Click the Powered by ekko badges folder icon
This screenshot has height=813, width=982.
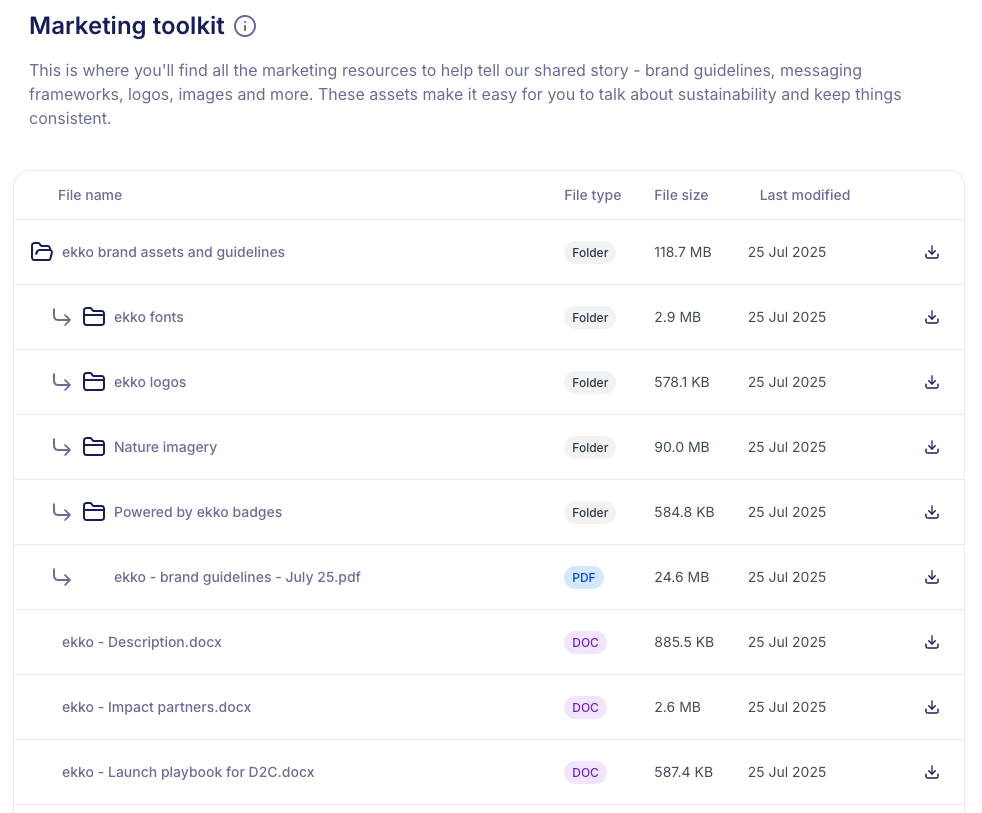94,512
